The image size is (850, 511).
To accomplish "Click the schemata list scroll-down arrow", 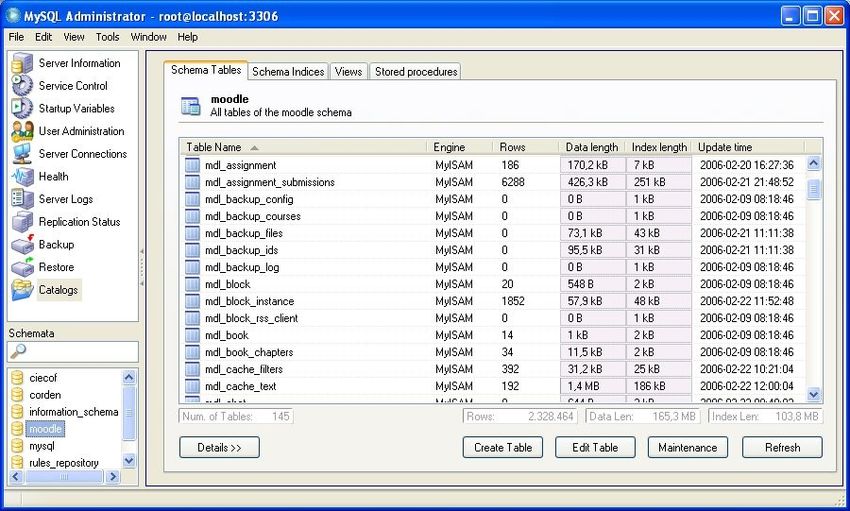I will pos(129,461).
